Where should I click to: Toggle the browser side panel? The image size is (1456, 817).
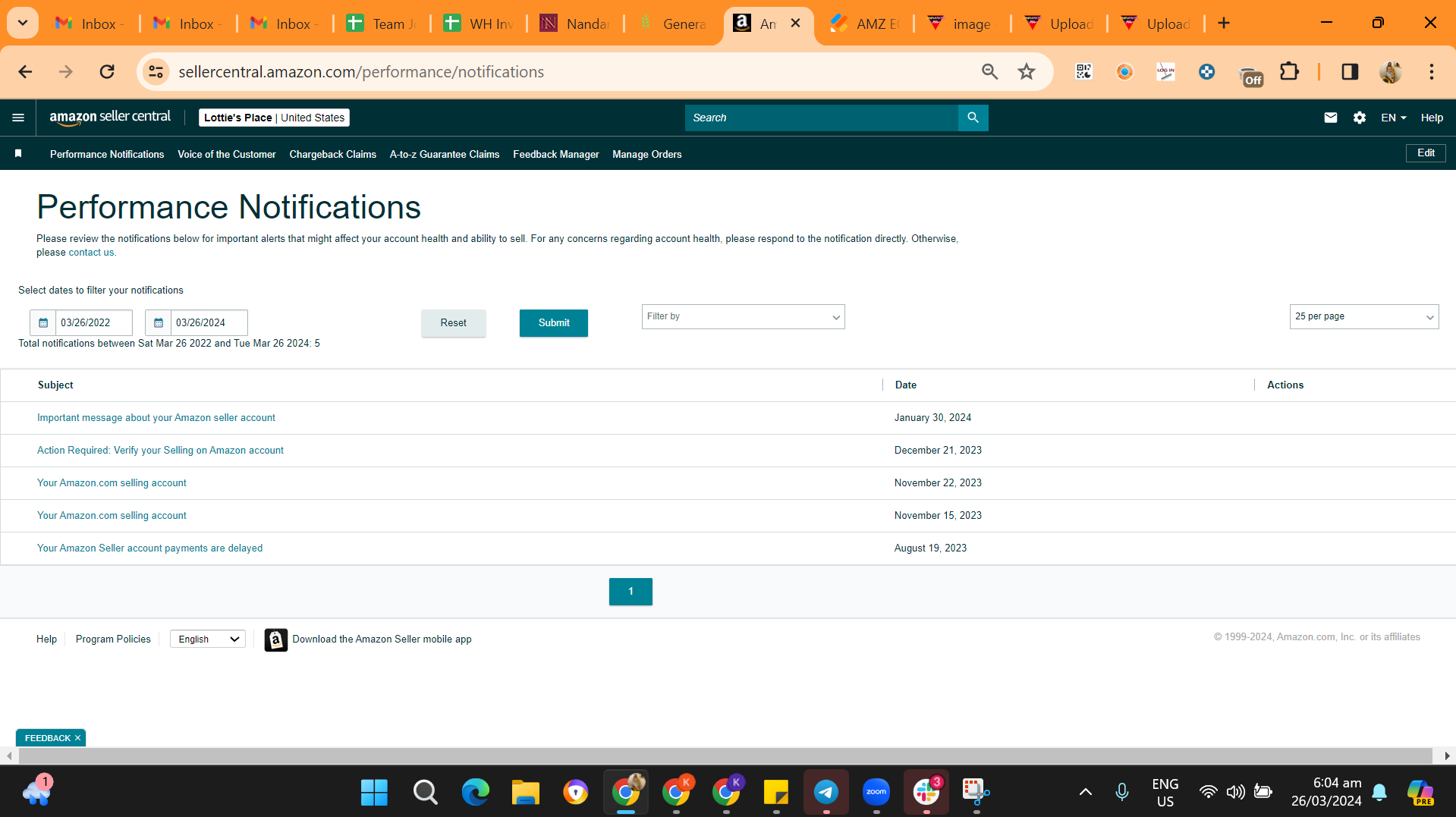click(1350, 72)
